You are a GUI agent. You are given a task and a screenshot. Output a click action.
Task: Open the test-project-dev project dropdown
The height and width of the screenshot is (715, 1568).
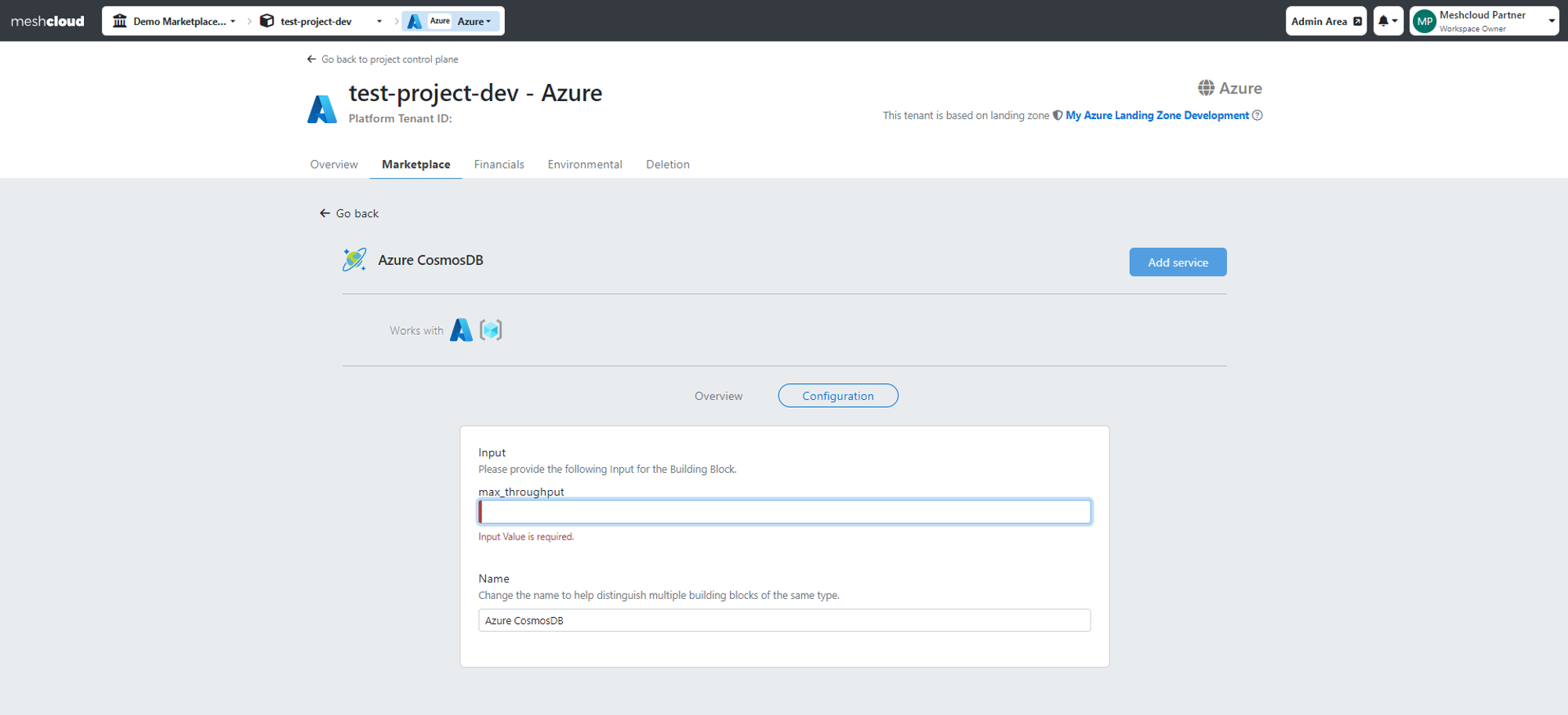point(321,21)
